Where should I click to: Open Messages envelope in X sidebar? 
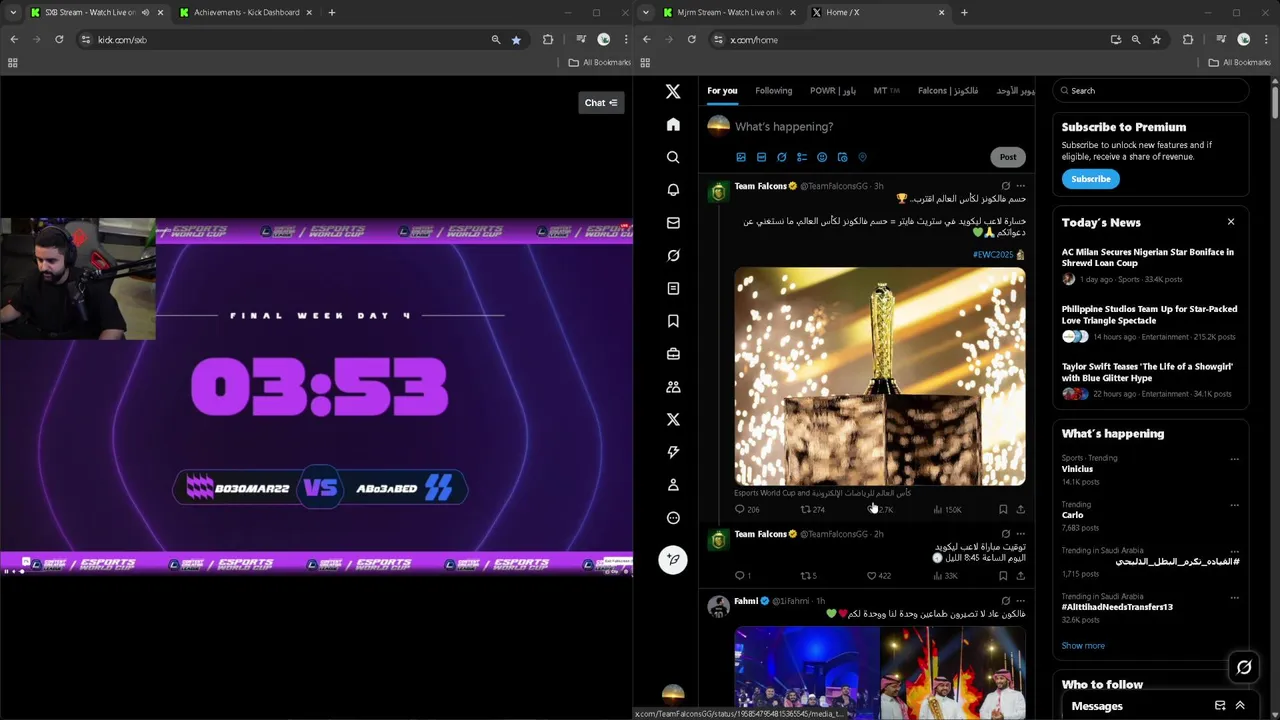click(x=673, y=223)
